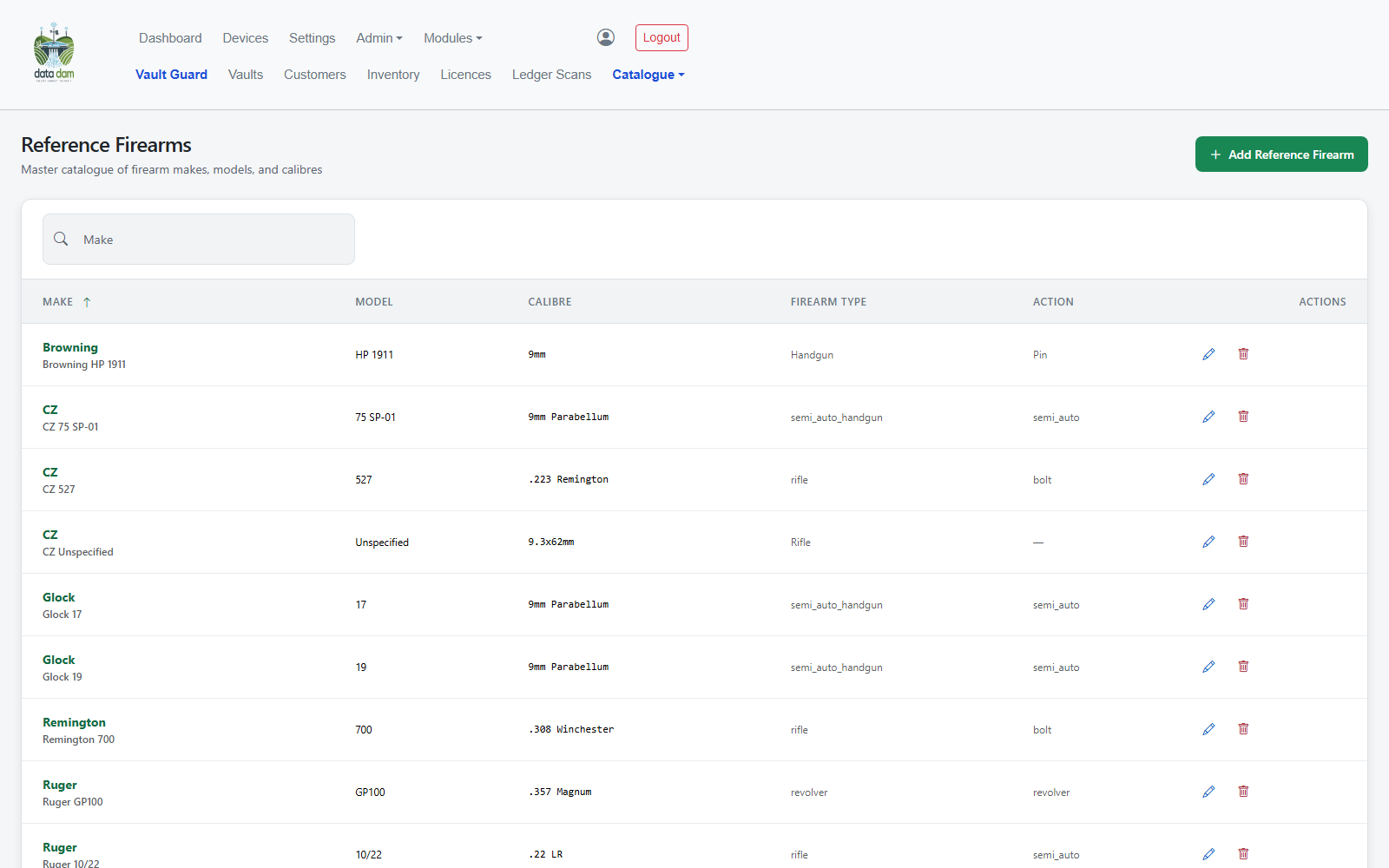The height and width of the screenshot is (868, 1389).
Task: Open the Glock link for model 17
Action: (59, 597)
